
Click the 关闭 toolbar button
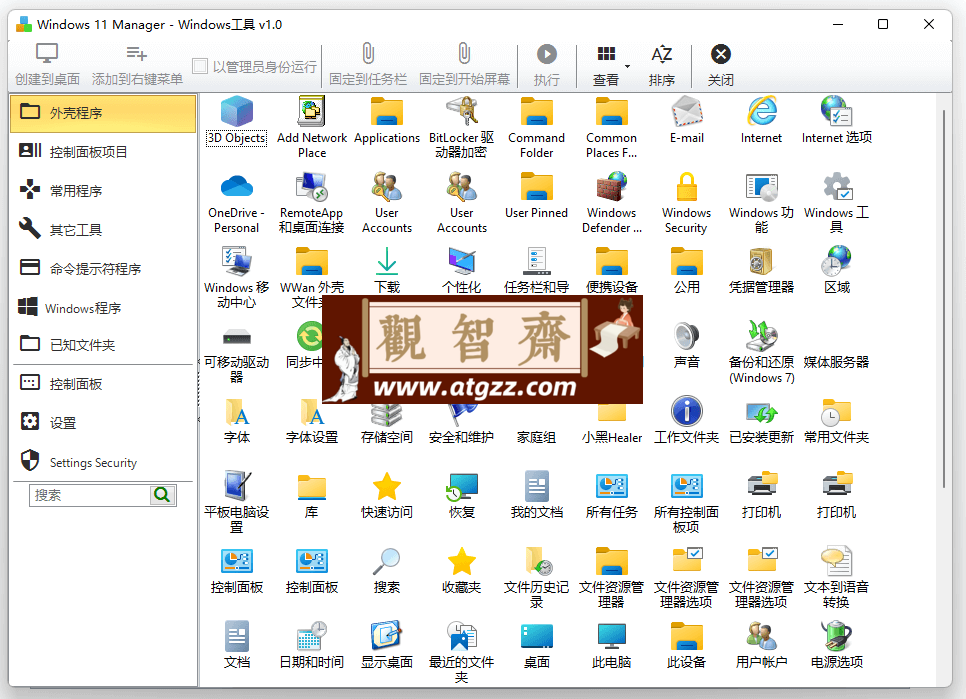(720, 64)
